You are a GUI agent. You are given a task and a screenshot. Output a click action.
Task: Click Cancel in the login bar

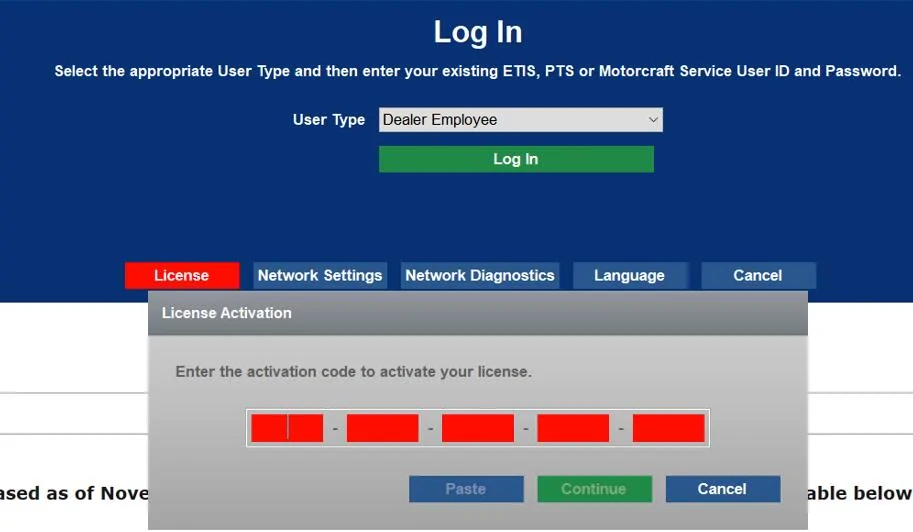point(758,275)
